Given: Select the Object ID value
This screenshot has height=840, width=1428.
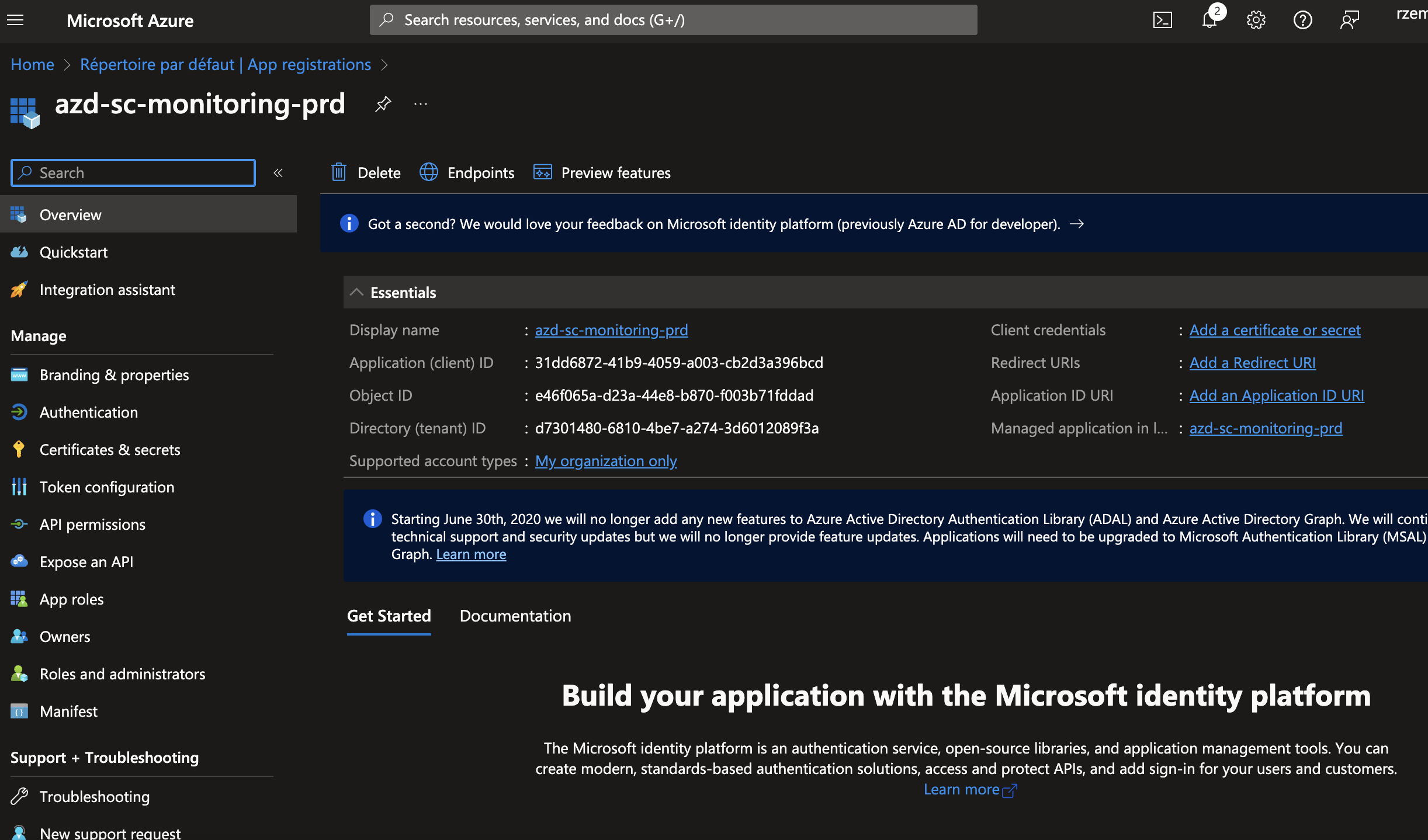Looking at the screenshot, I should pos(674,395).
